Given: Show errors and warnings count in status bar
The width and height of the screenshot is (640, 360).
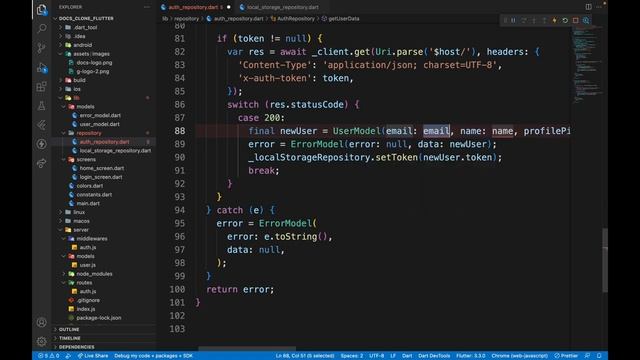Looking at the screenshot, I should (49, 356).
